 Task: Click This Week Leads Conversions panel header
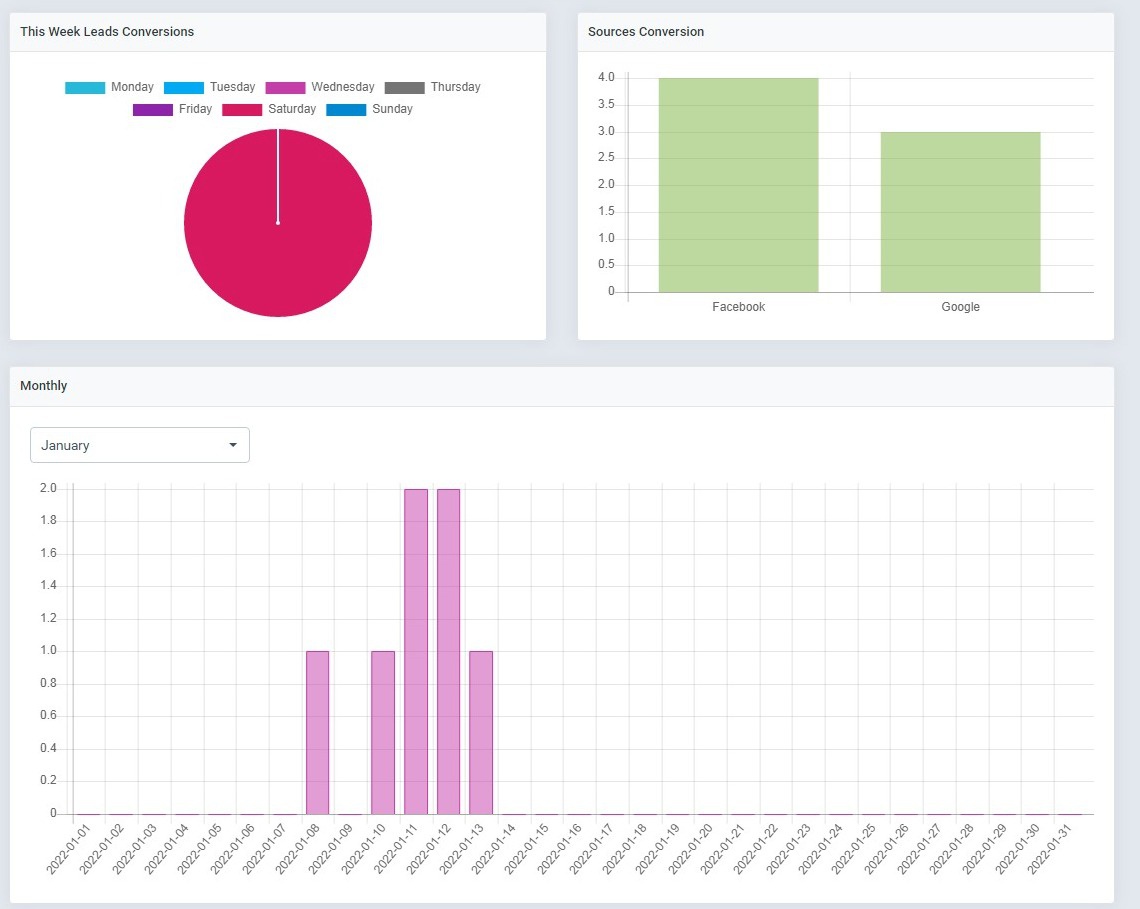107,32
